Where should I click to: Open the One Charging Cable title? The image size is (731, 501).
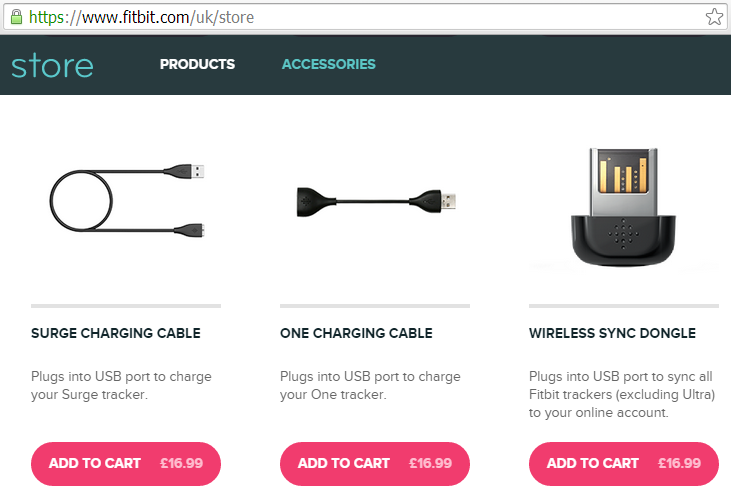click(x=356, y=333)
